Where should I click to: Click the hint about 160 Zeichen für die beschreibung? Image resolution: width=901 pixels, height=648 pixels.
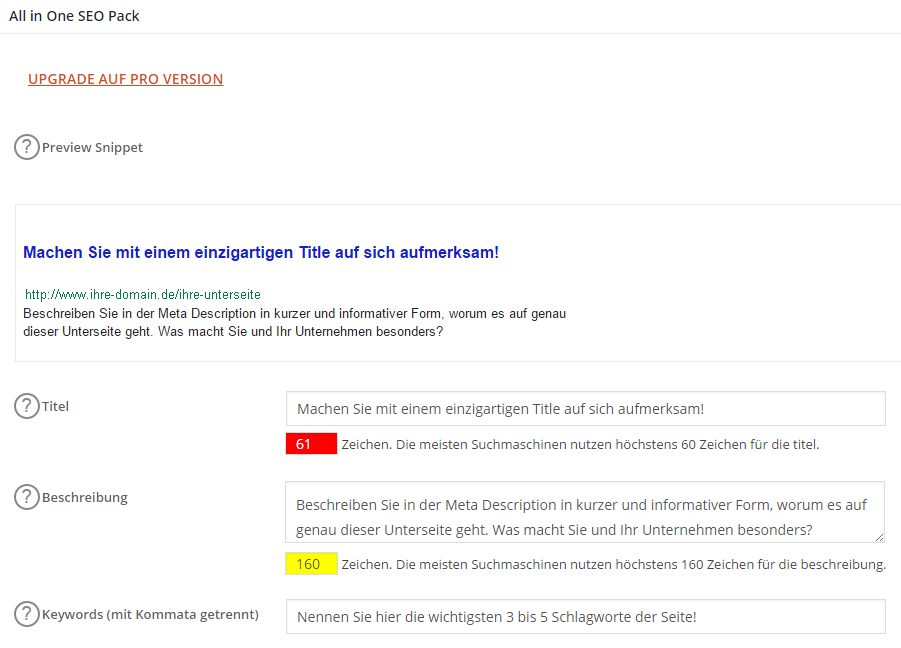(614, 564)
